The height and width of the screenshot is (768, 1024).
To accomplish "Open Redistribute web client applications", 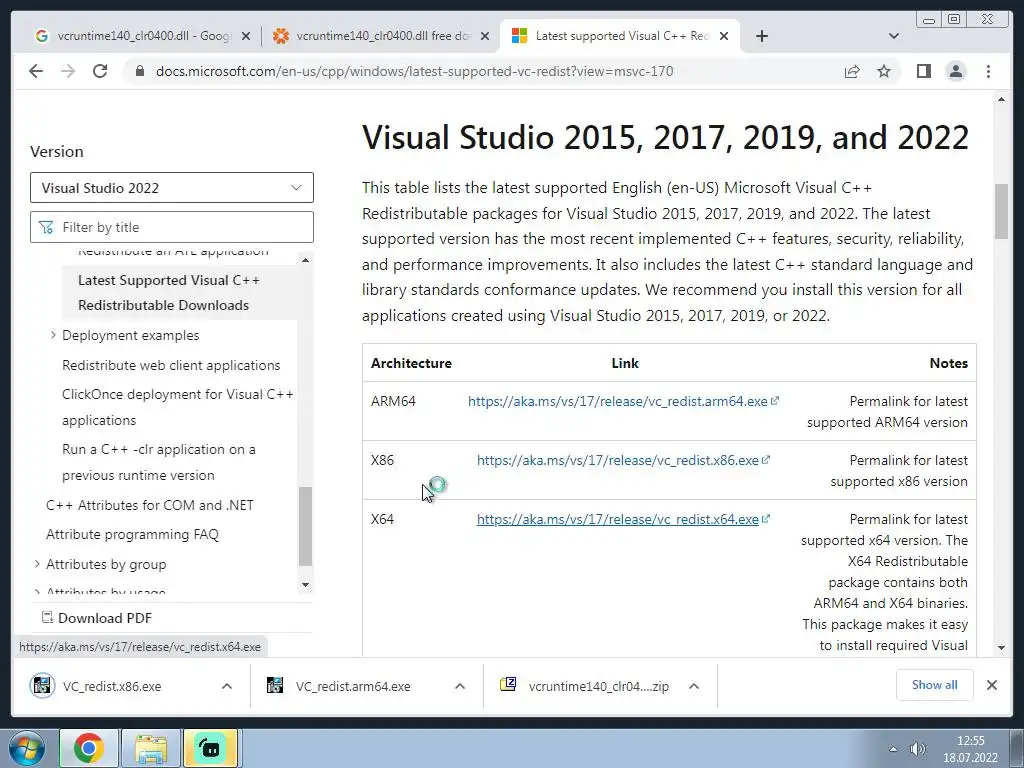I will (171, 365).
